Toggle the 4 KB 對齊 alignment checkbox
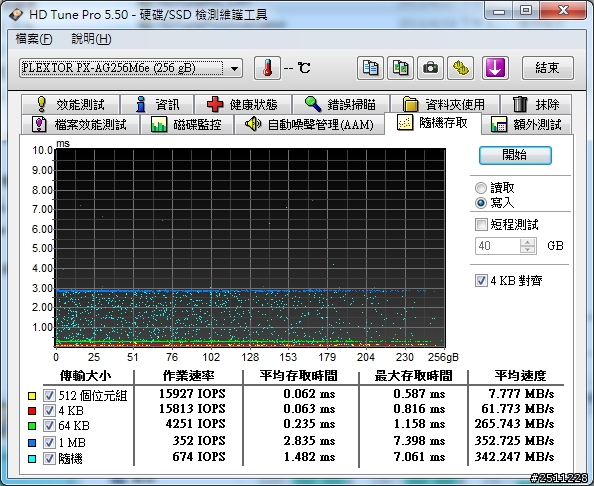Viewport: 594px width, 486px height. [481, 281]
